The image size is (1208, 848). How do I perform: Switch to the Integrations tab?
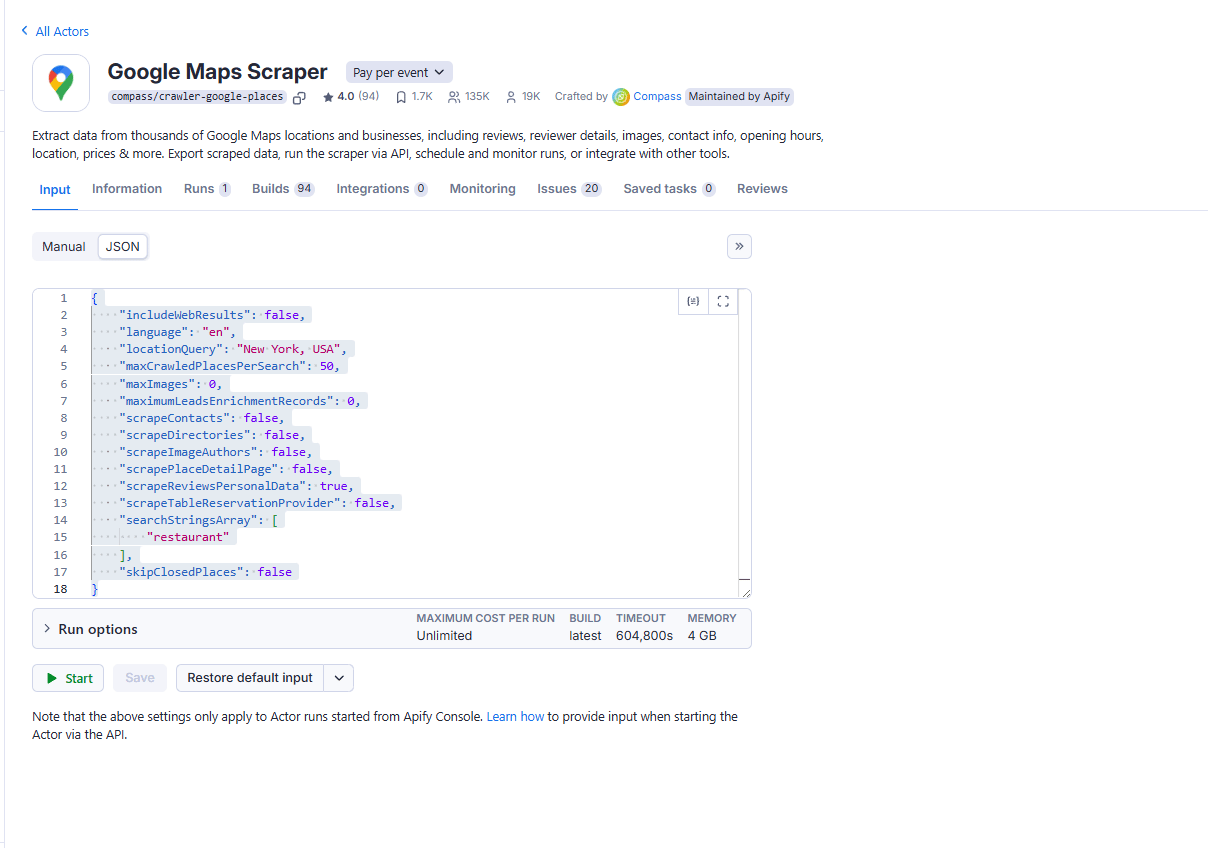pyautogui.click(x=382, y=189)
